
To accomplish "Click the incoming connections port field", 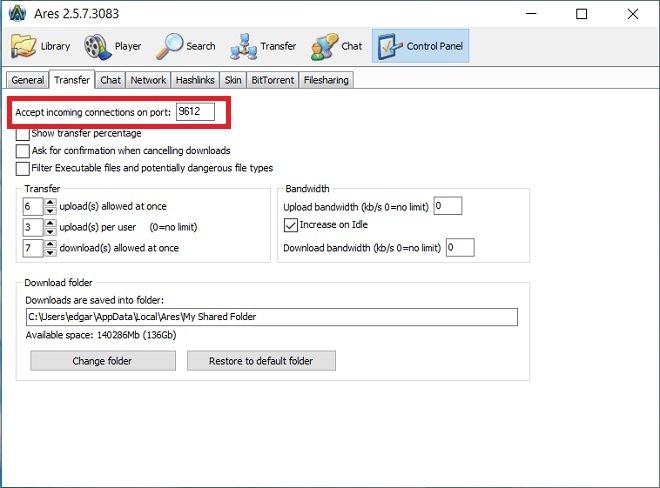I will 195,112.
